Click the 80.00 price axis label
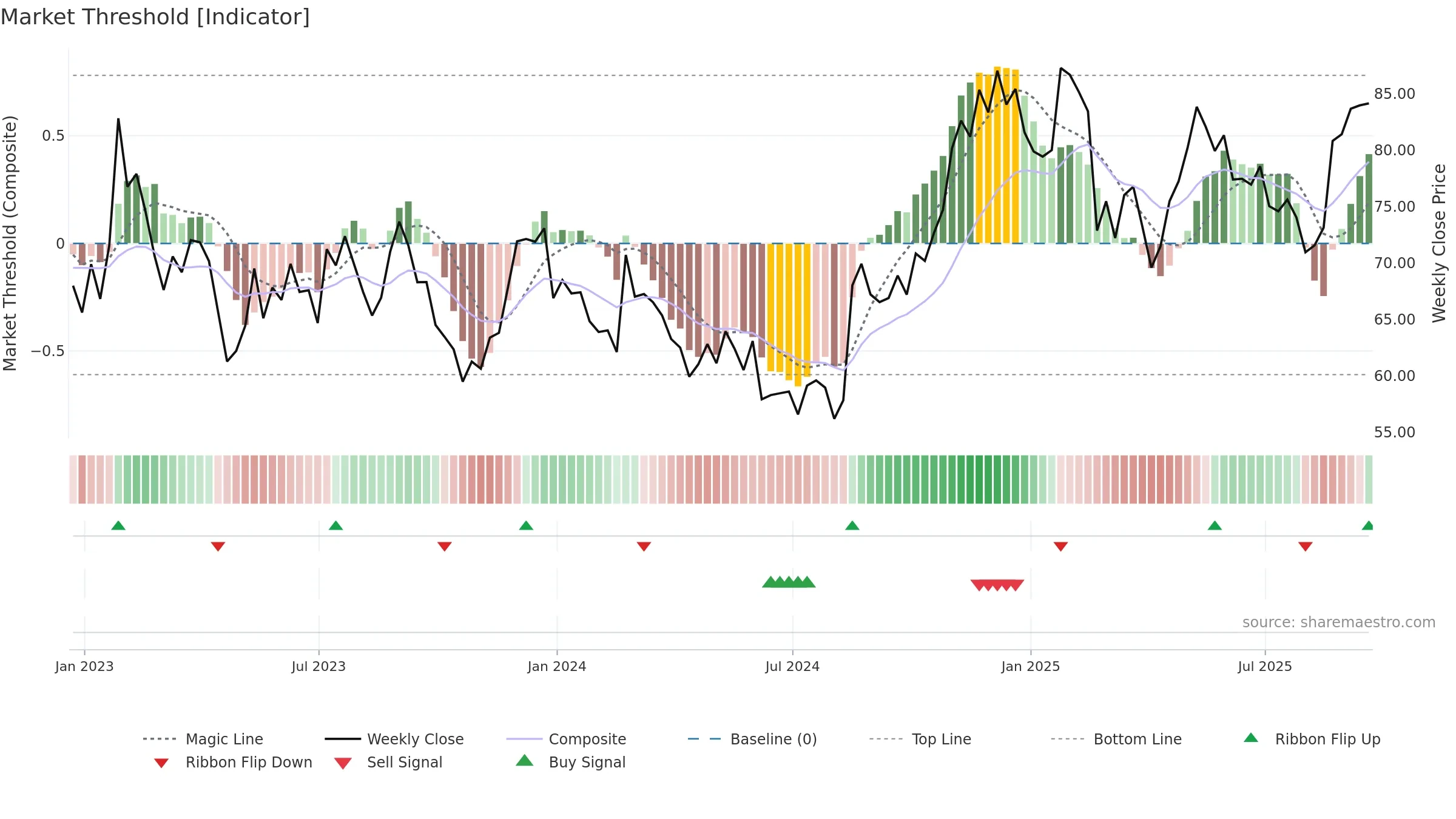This screenshot has height=819, width=1456. [1395, 150]
